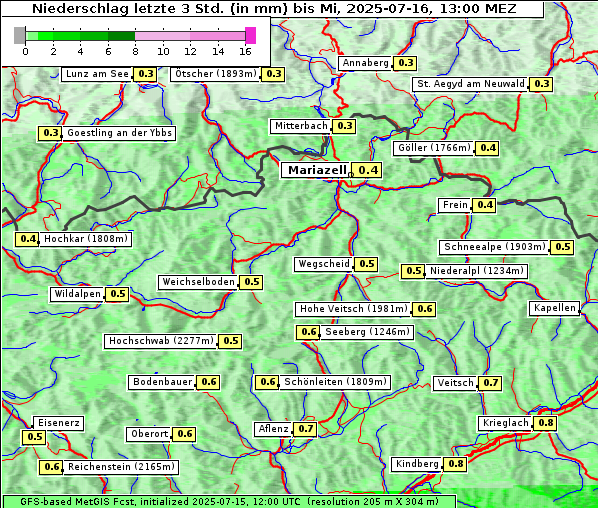Click the magenta above-16 legend swatch

pyautogui.click(x=251, y=35)
